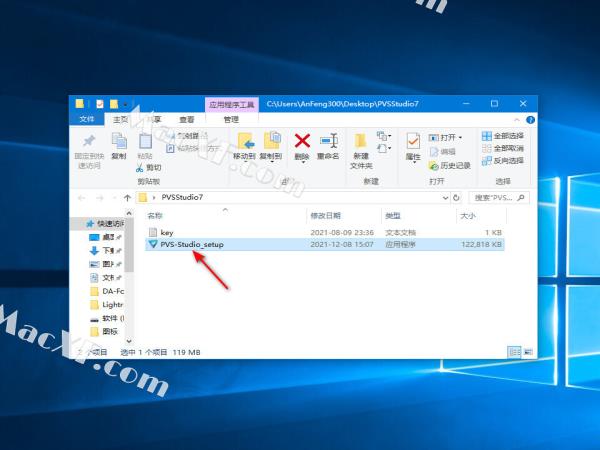Click Invert selection in the ribbon

pos(502,161)
